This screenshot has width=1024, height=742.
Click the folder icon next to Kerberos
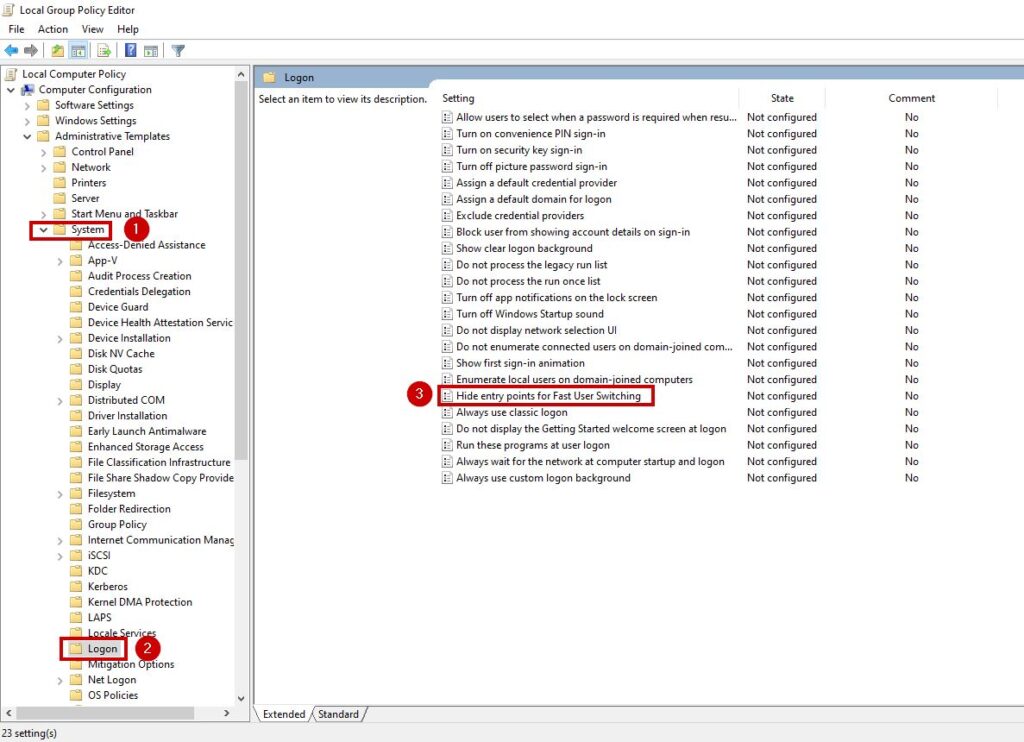point(76,587)
